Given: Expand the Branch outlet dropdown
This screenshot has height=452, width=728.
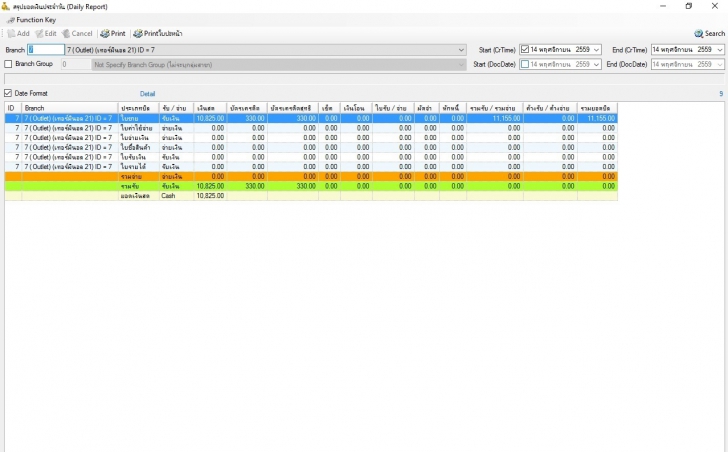Looking at the screenshot, I should [461, 50].
